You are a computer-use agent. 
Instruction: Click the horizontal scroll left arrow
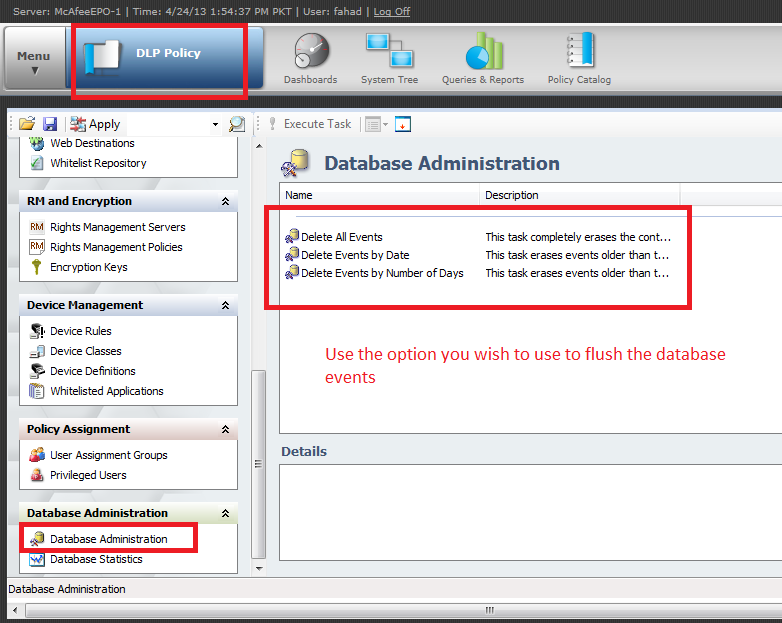tap(15, 610)
